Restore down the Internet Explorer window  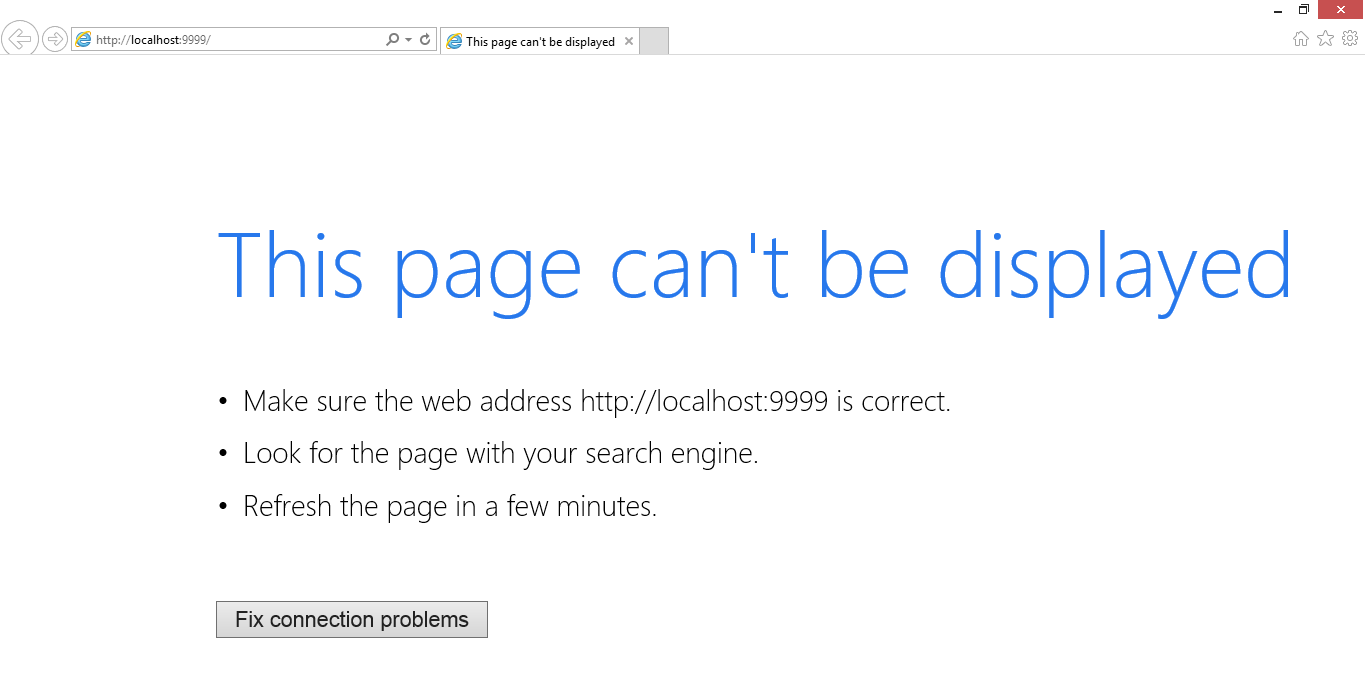1304,10
